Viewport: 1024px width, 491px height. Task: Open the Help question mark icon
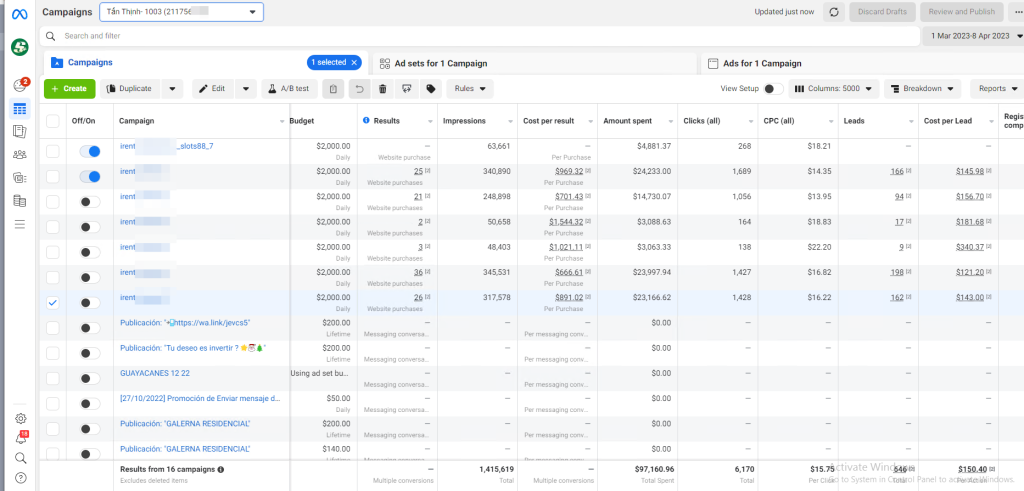click(x=20, y=477)
